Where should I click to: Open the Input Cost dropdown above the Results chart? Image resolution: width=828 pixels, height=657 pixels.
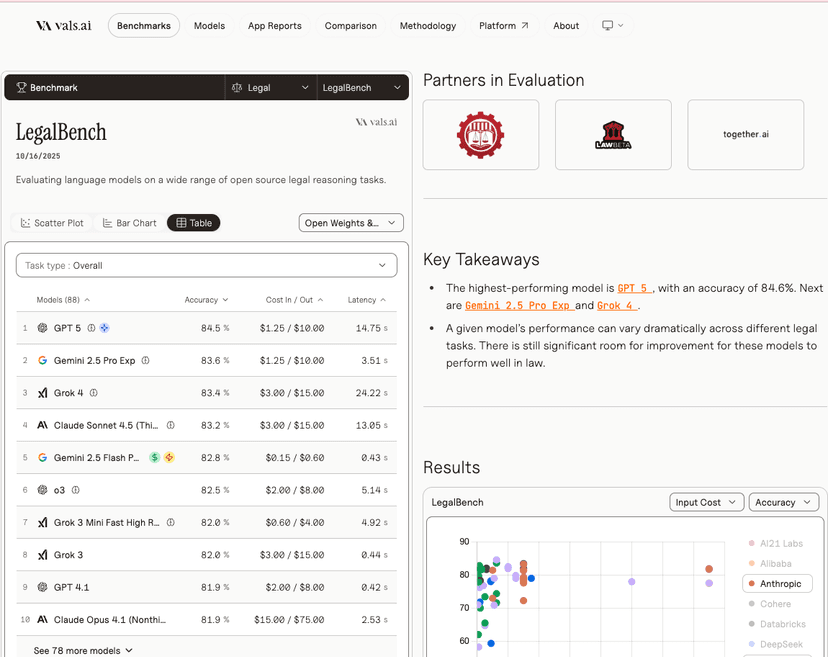(706, 502)
